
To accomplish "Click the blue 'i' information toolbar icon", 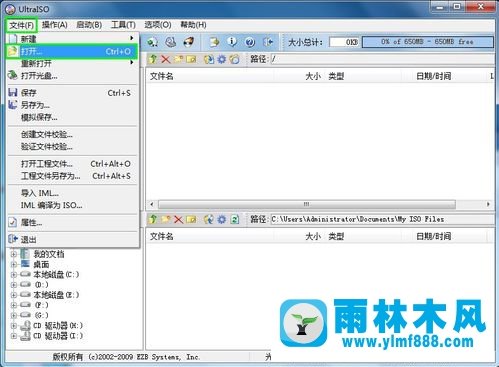I will coord(232,42).
